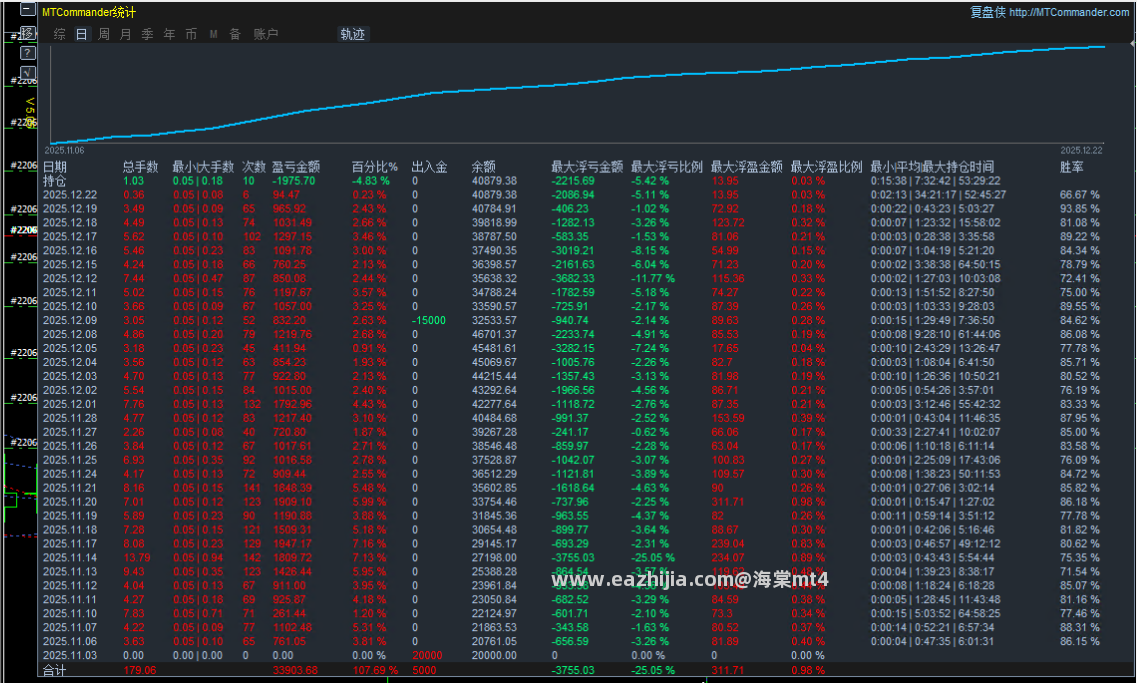Image resolution: width=1137 pixels, height=683 pixels.
Task: Click the -11.77 % floating loss ratio
Action: pyautogui.click(x=653, y=278)
